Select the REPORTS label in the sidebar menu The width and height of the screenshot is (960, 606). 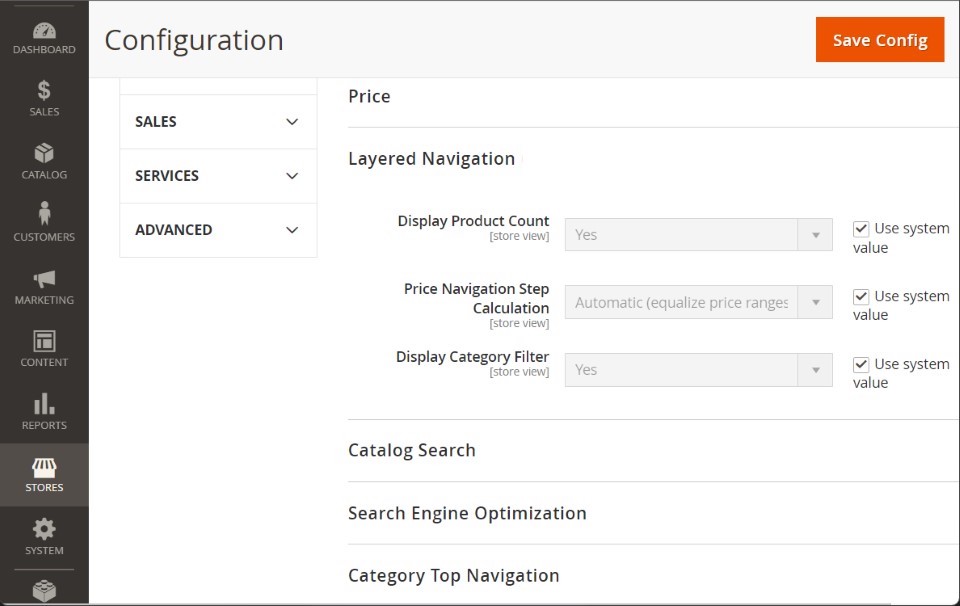44,425
